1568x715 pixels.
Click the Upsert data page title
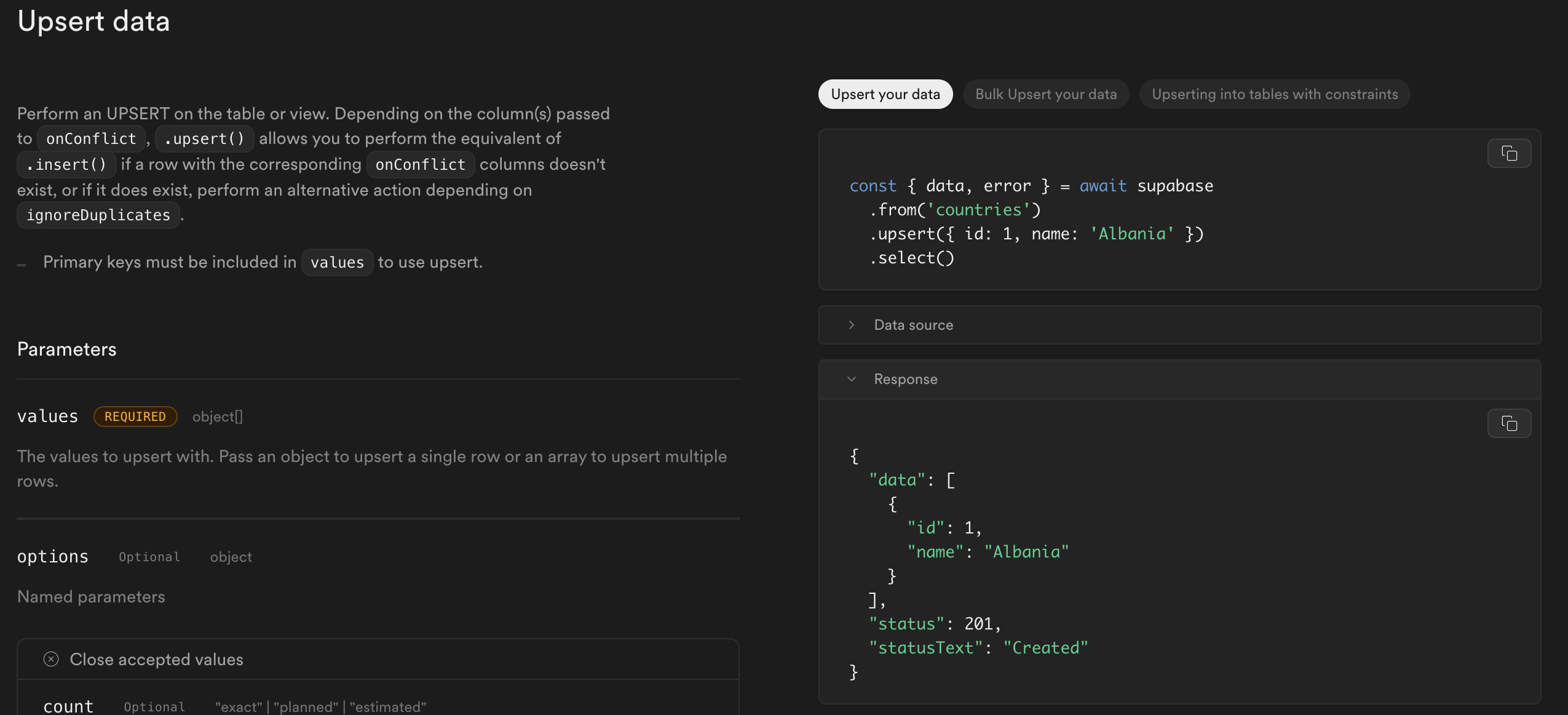pos(93,22)
